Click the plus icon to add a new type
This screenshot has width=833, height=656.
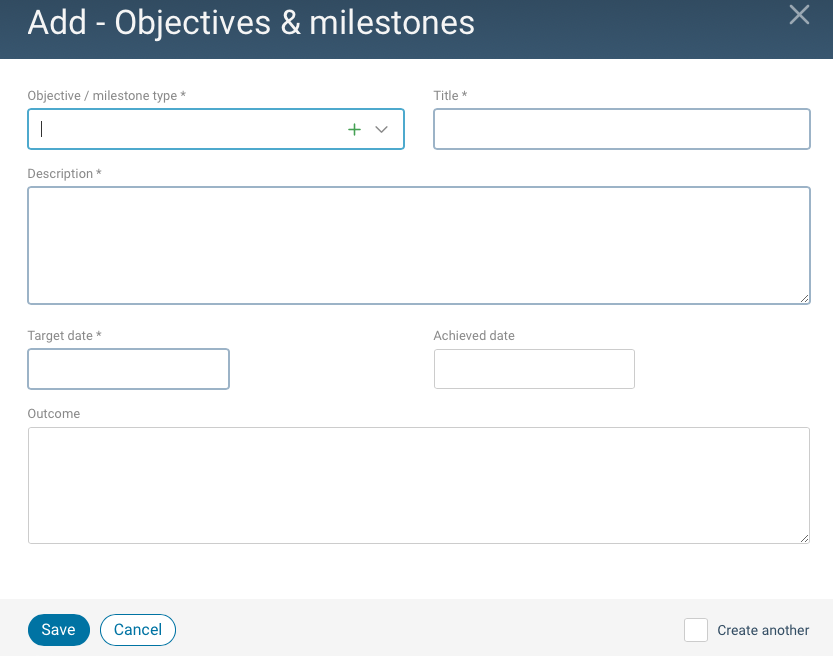pos(354,129)
